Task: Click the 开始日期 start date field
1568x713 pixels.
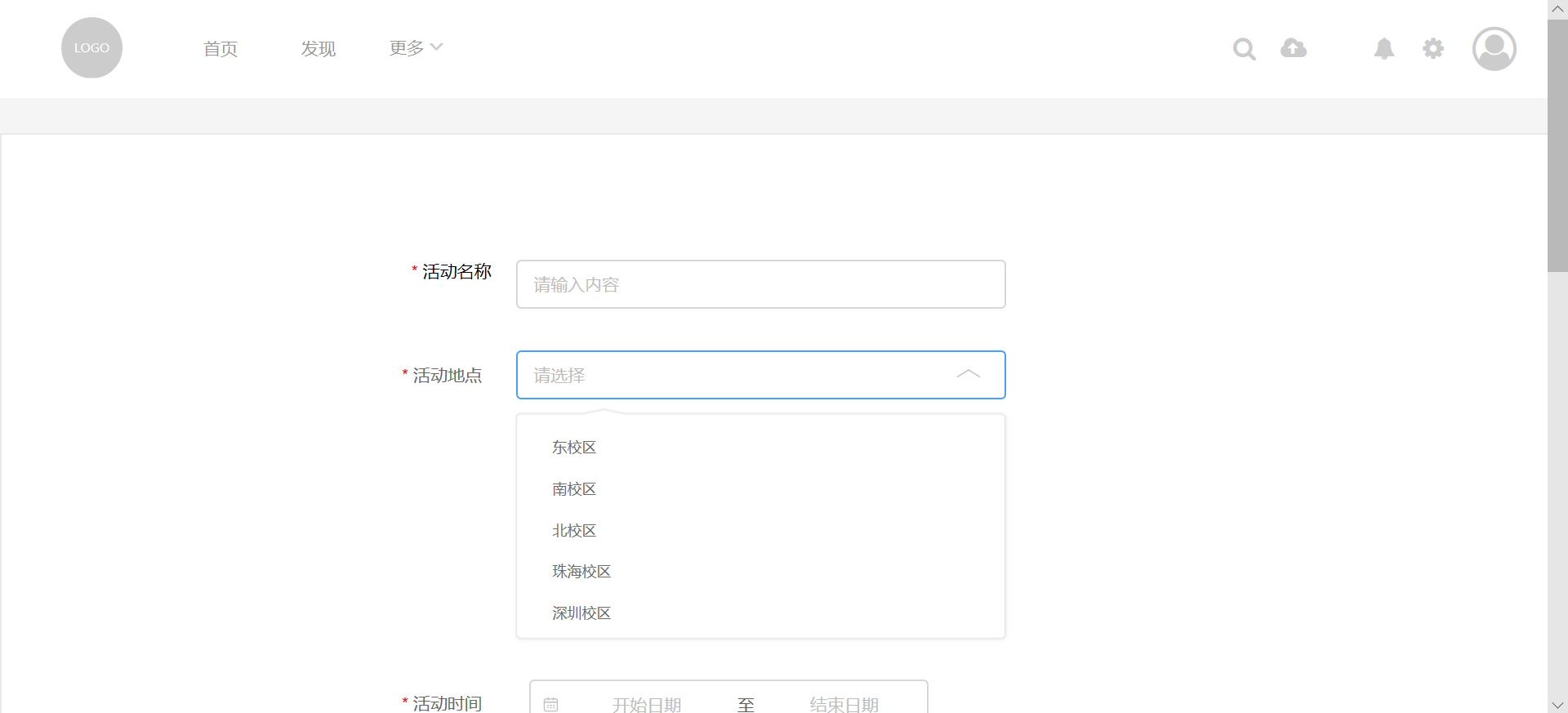Action: [x=647, y=704]
